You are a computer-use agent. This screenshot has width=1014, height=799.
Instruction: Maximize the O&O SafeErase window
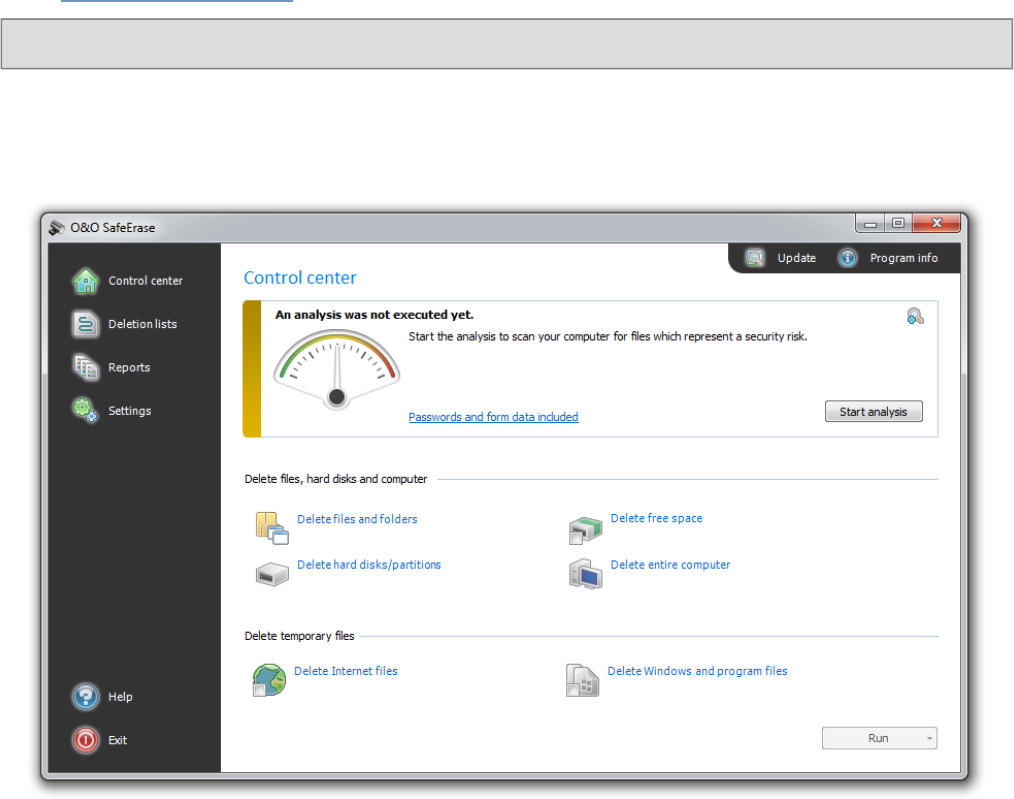pos(898,223)
